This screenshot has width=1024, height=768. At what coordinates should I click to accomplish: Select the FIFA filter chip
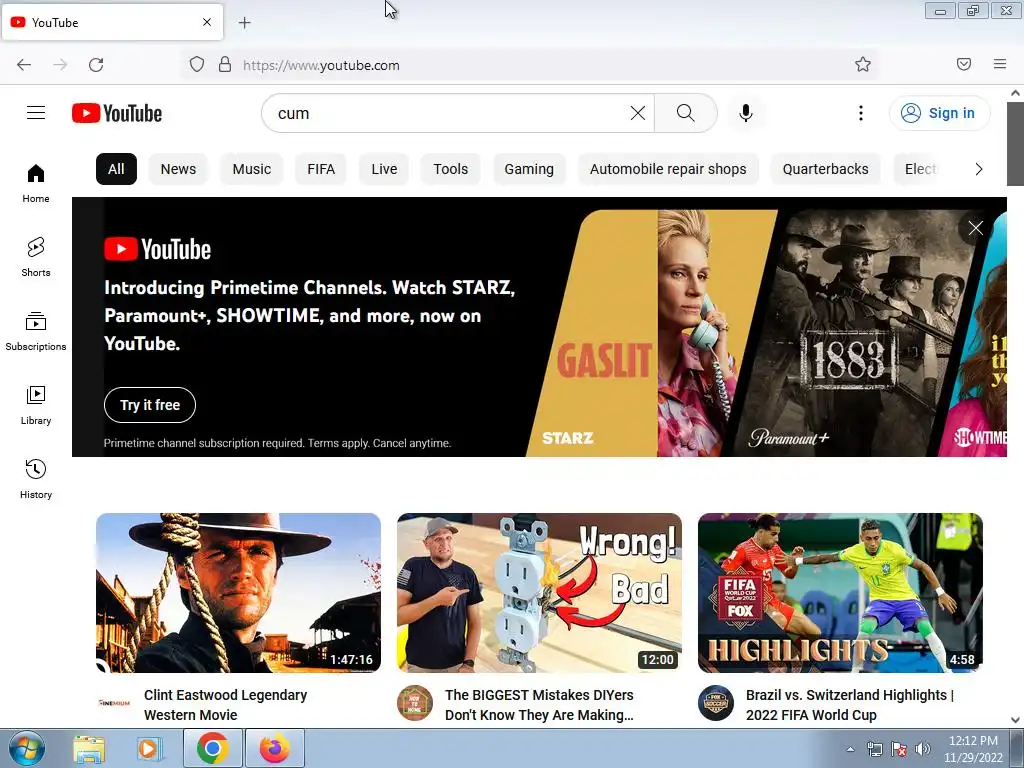(x=321, y=169)
